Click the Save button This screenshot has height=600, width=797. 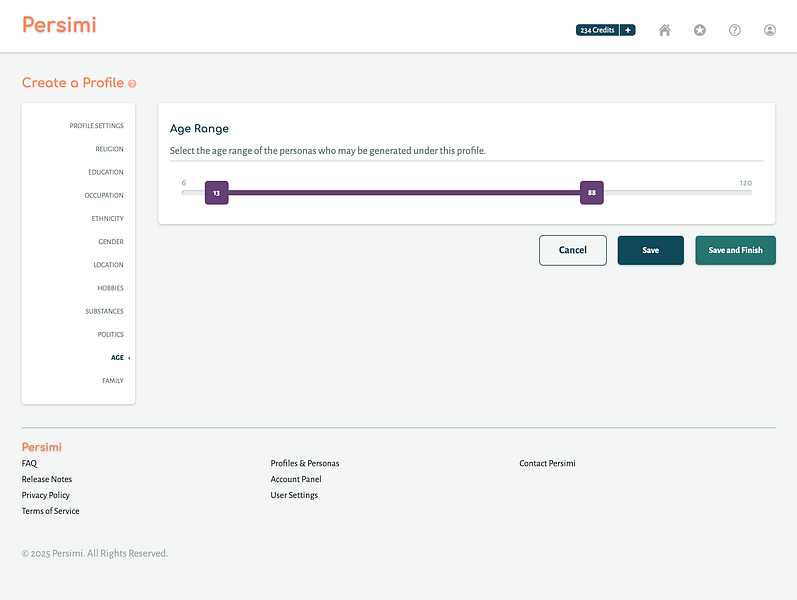(651, 250)
